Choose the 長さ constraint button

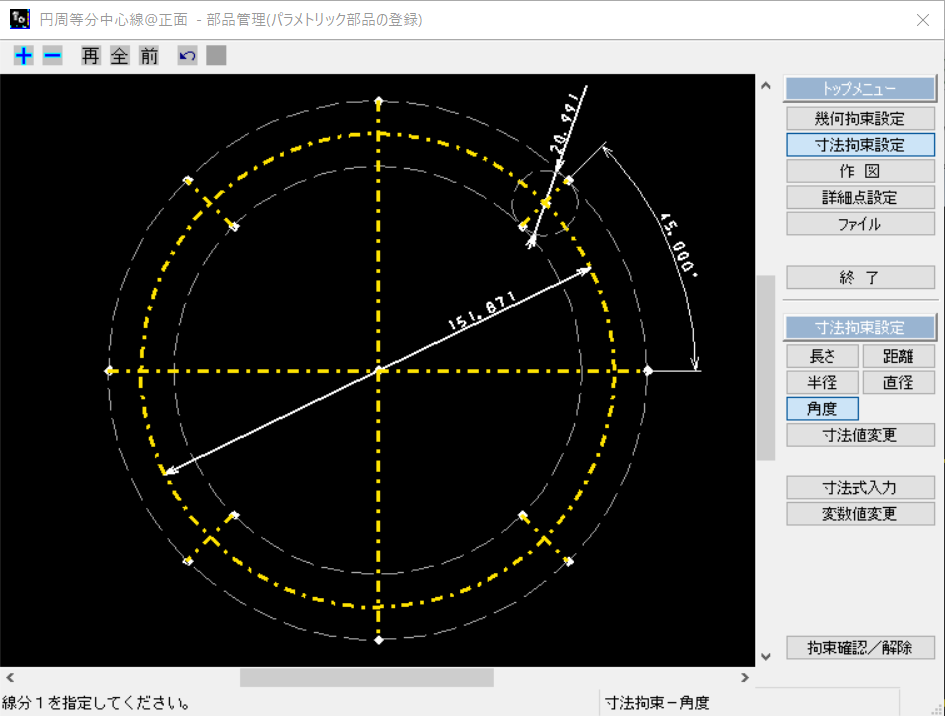click(822, 356)
